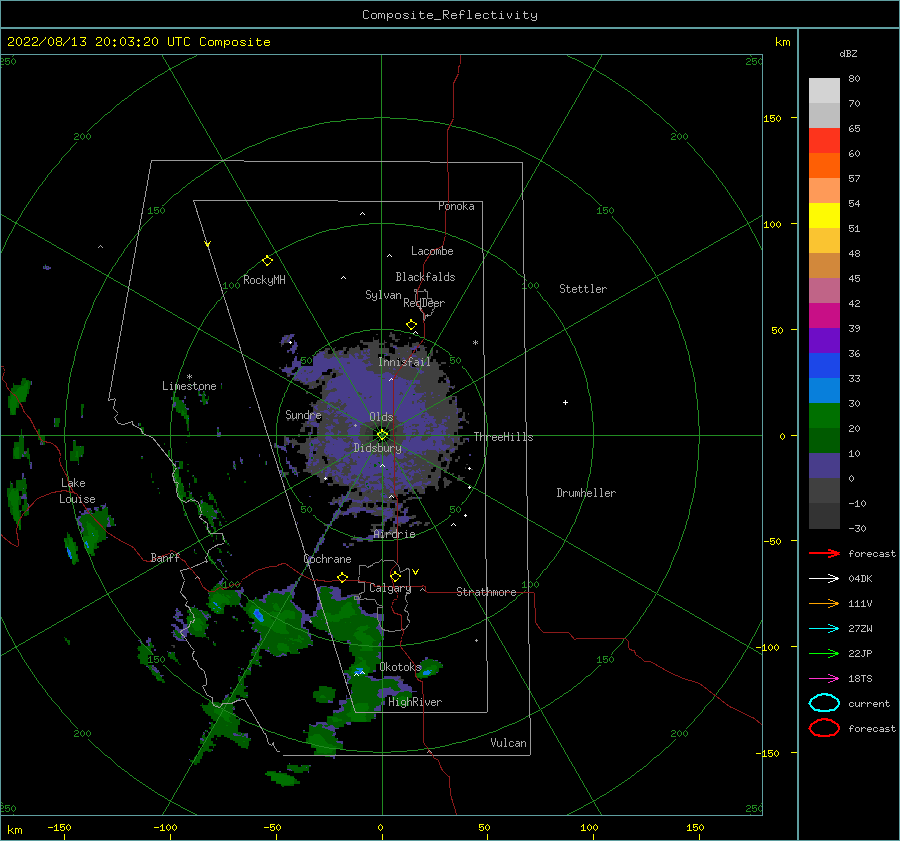Click the radar site marker between Olds and Didsbury
Screen dimensions: 900x841
[x=382, y=435]
